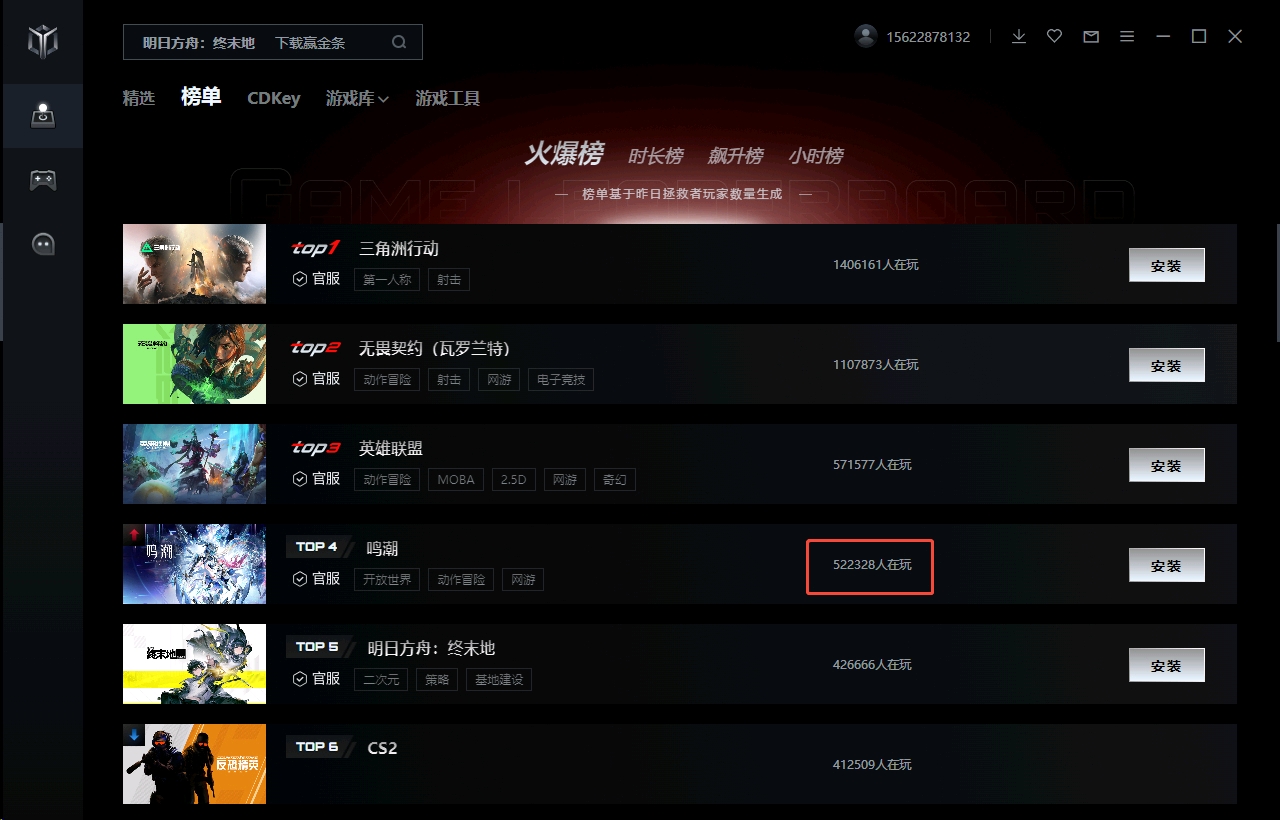This screenshot has height=820, width=1280.
Task: Click the search magnifier icon
Action: [x=399, y=42]
